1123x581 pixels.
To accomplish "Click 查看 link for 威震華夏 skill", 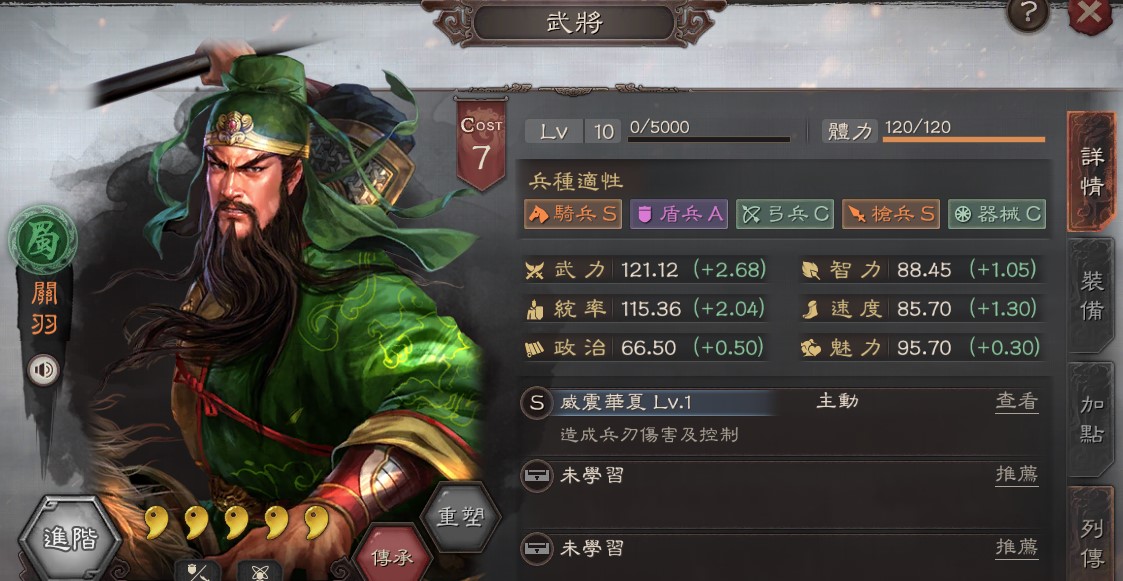I will pos(1016,402).
